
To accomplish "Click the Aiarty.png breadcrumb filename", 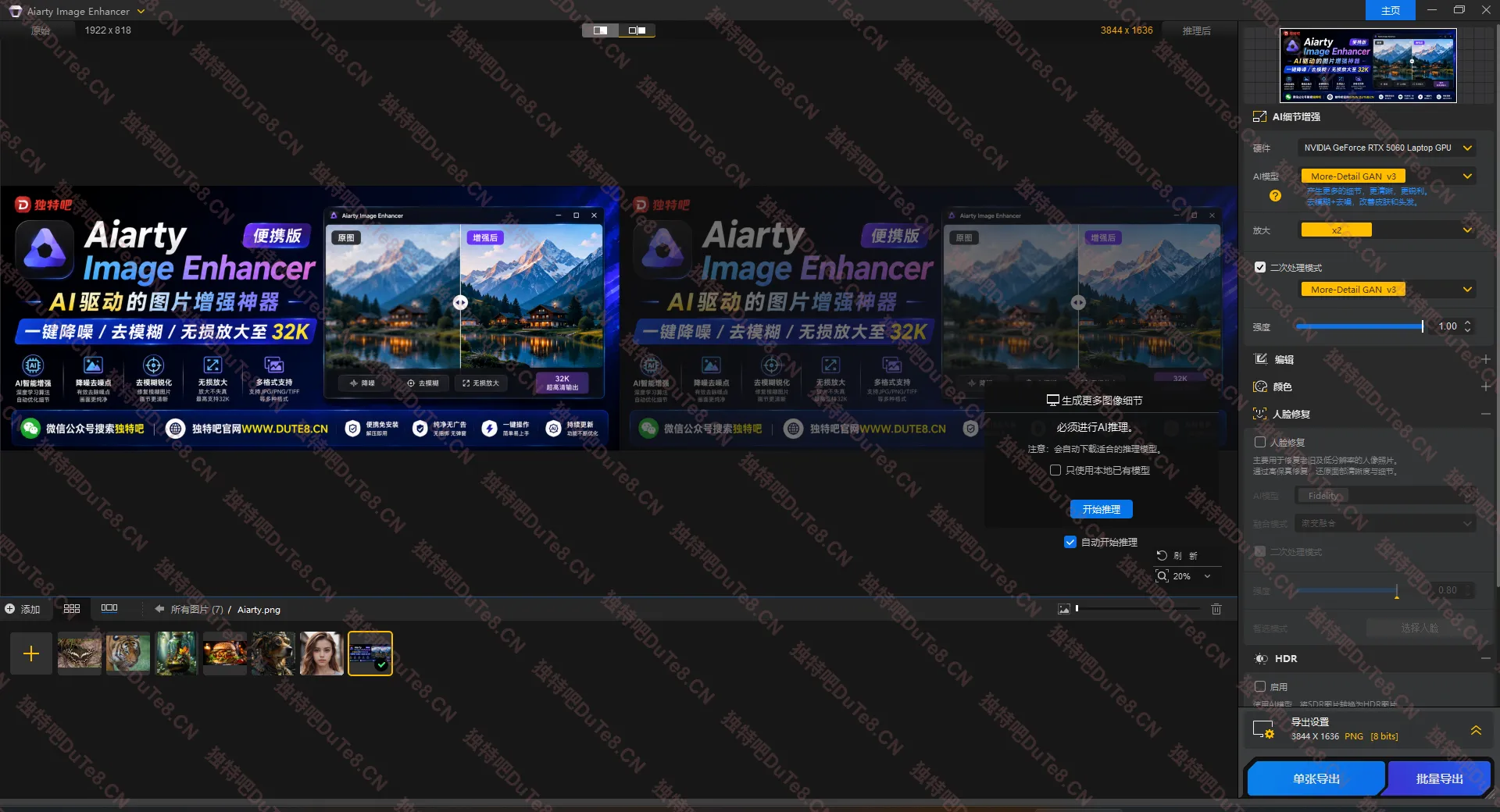I will [259, 610].
